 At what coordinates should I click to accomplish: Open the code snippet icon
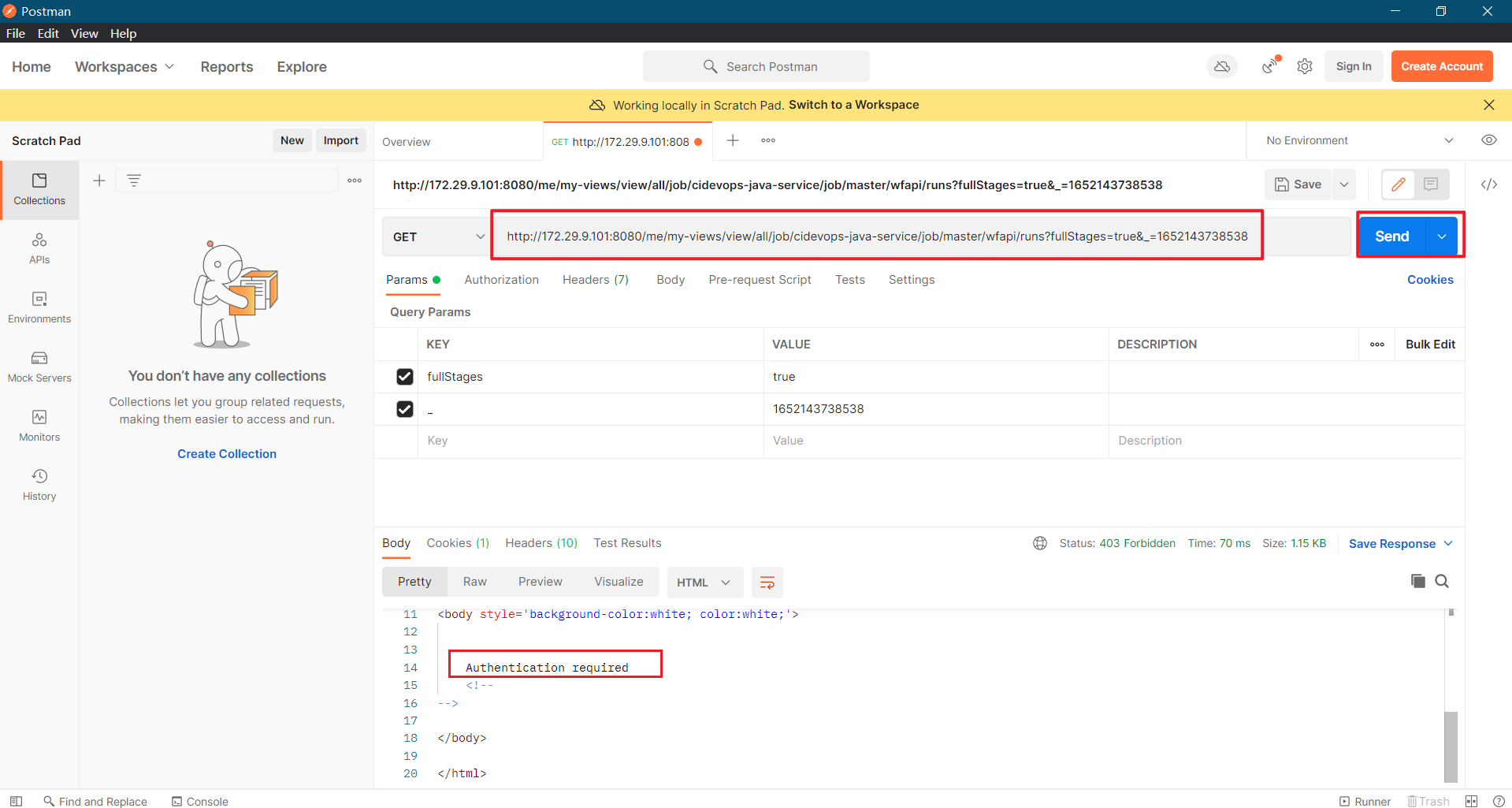[1489, 184]
